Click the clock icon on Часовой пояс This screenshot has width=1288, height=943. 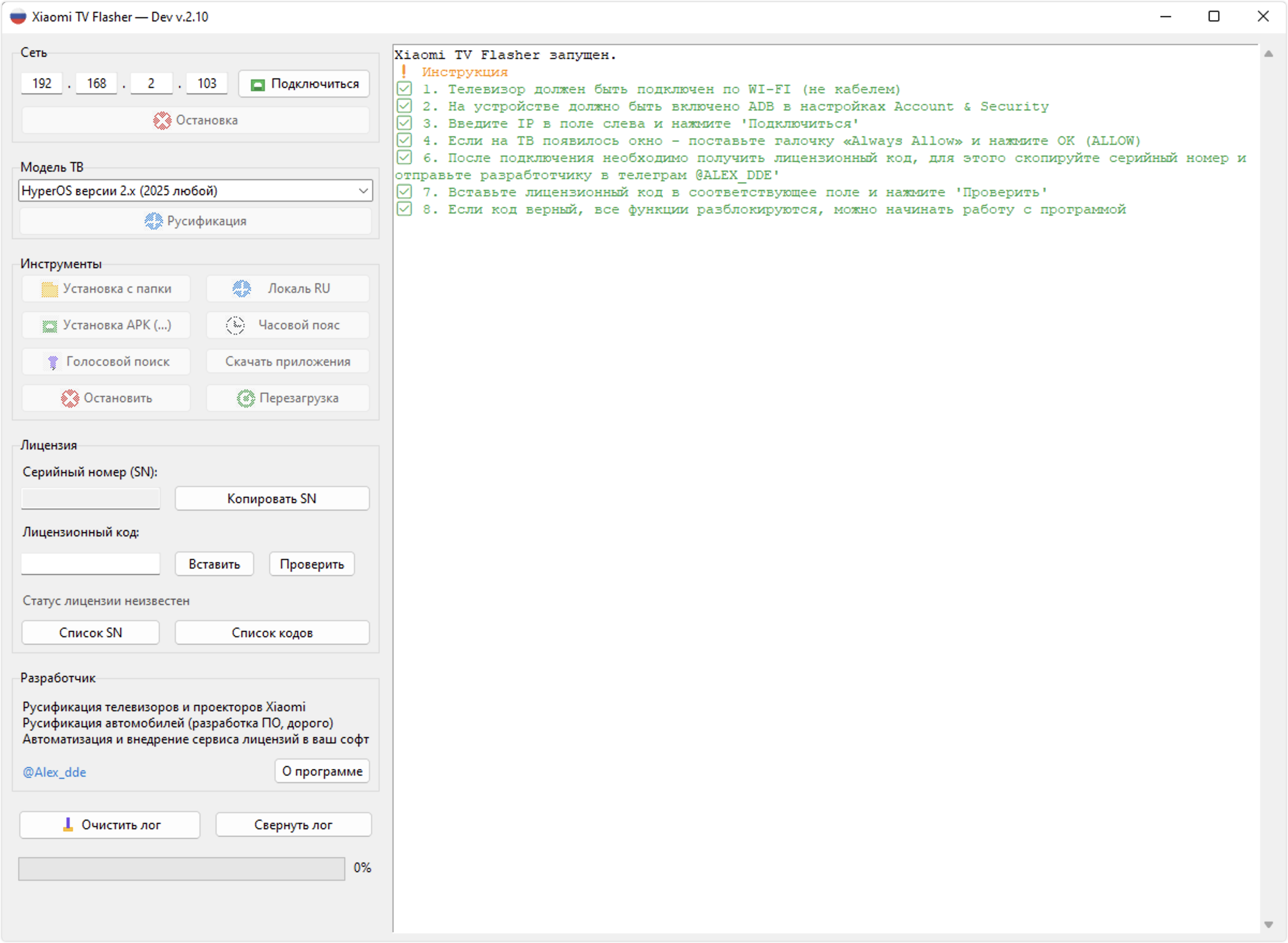tap(235, 326)
